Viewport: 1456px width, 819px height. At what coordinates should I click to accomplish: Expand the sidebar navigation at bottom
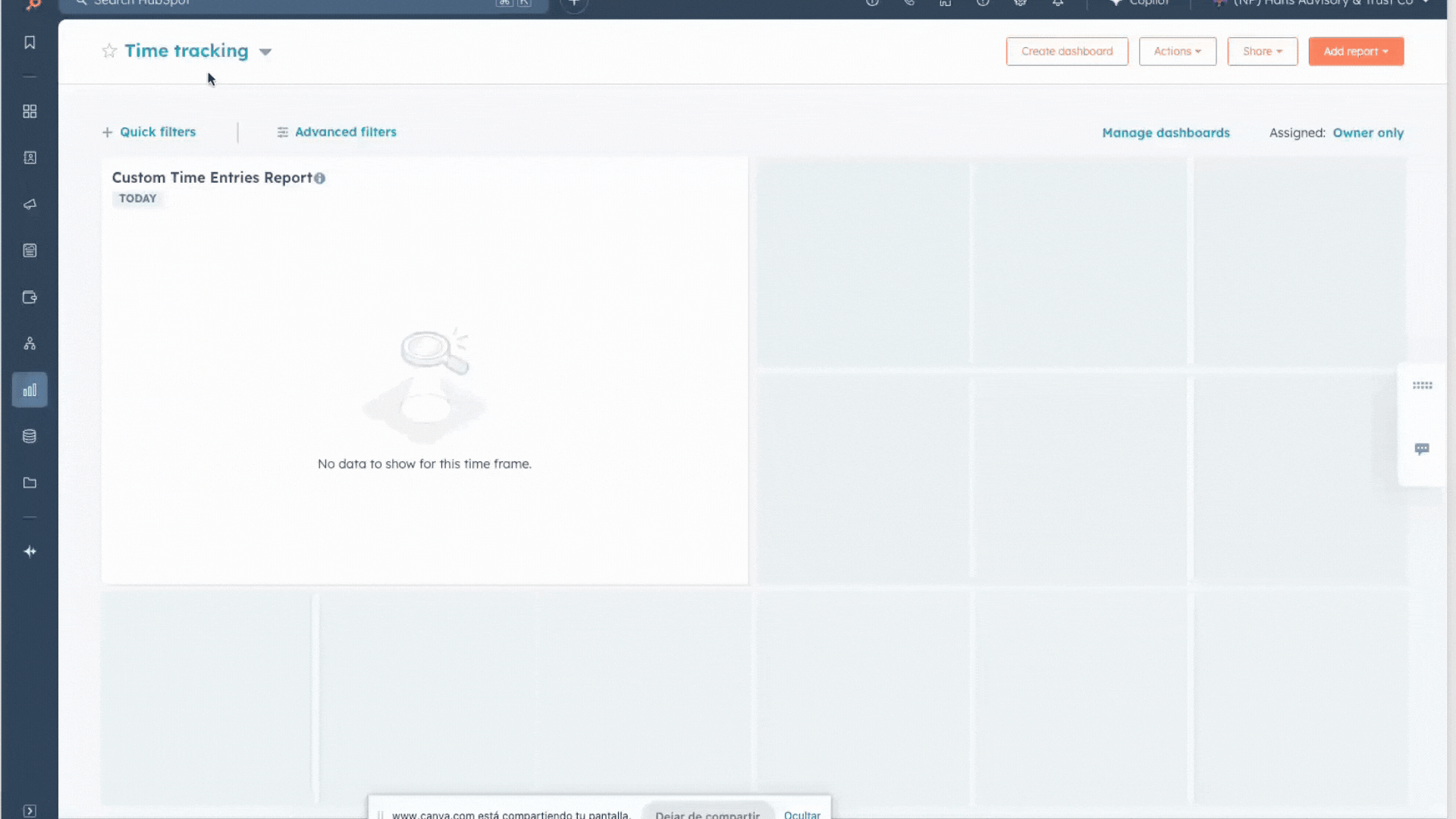pyautogui.click(x=30, y=811)
